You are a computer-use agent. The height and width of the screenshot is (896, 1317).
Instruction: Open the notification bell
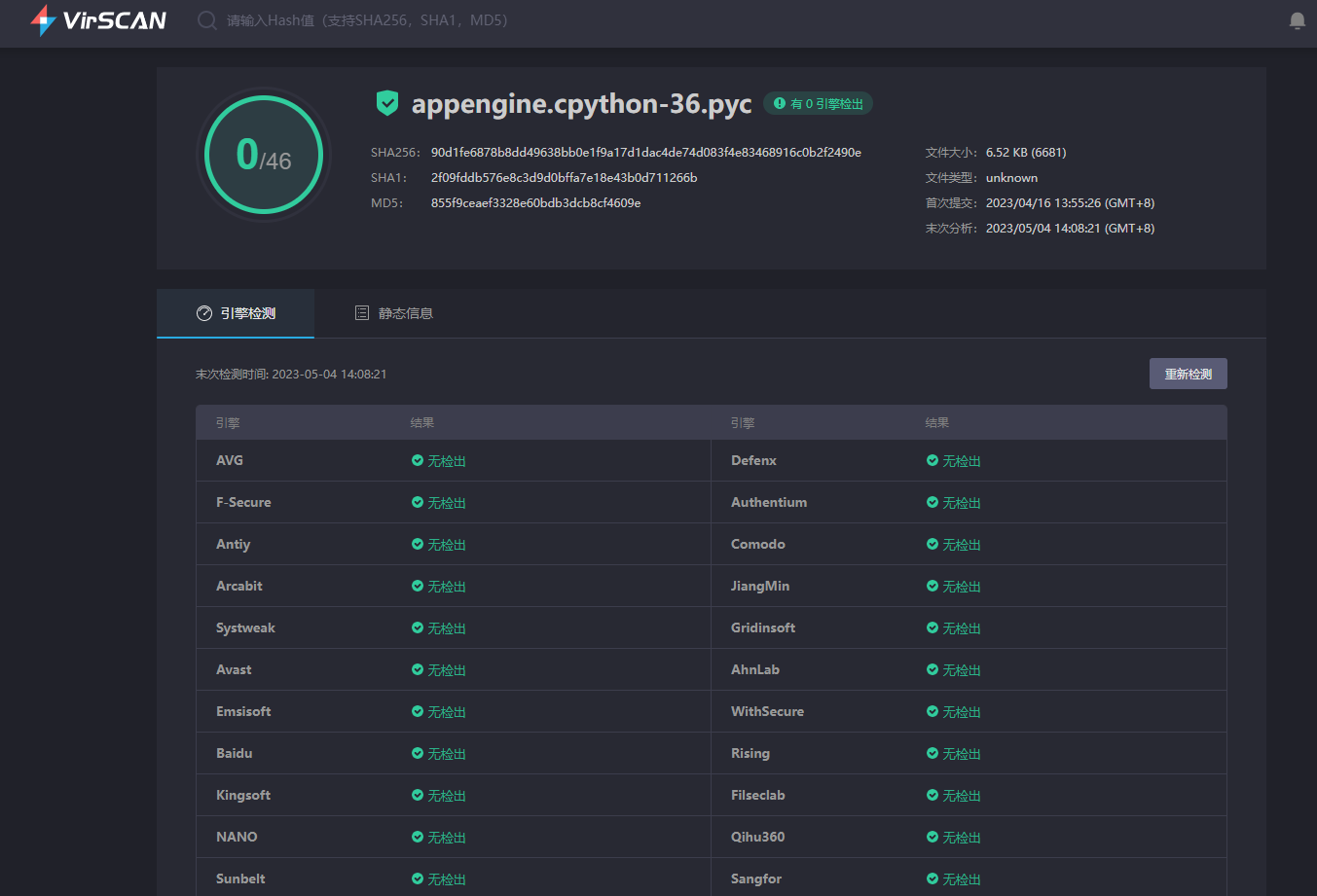tap(1297, 20)
